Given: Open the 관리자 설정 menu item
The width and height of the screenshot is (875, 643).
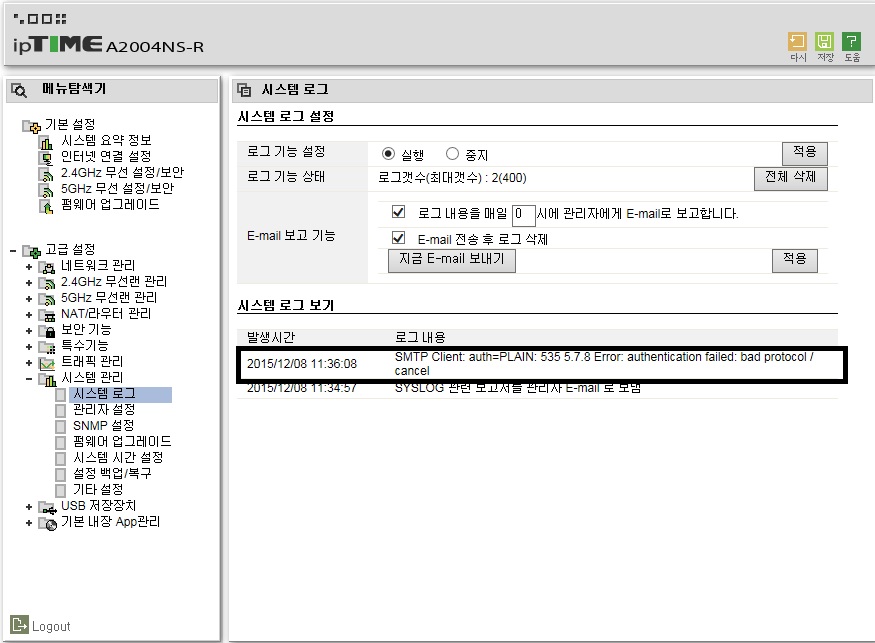Looking at the screenshot, I should (104, 410).
